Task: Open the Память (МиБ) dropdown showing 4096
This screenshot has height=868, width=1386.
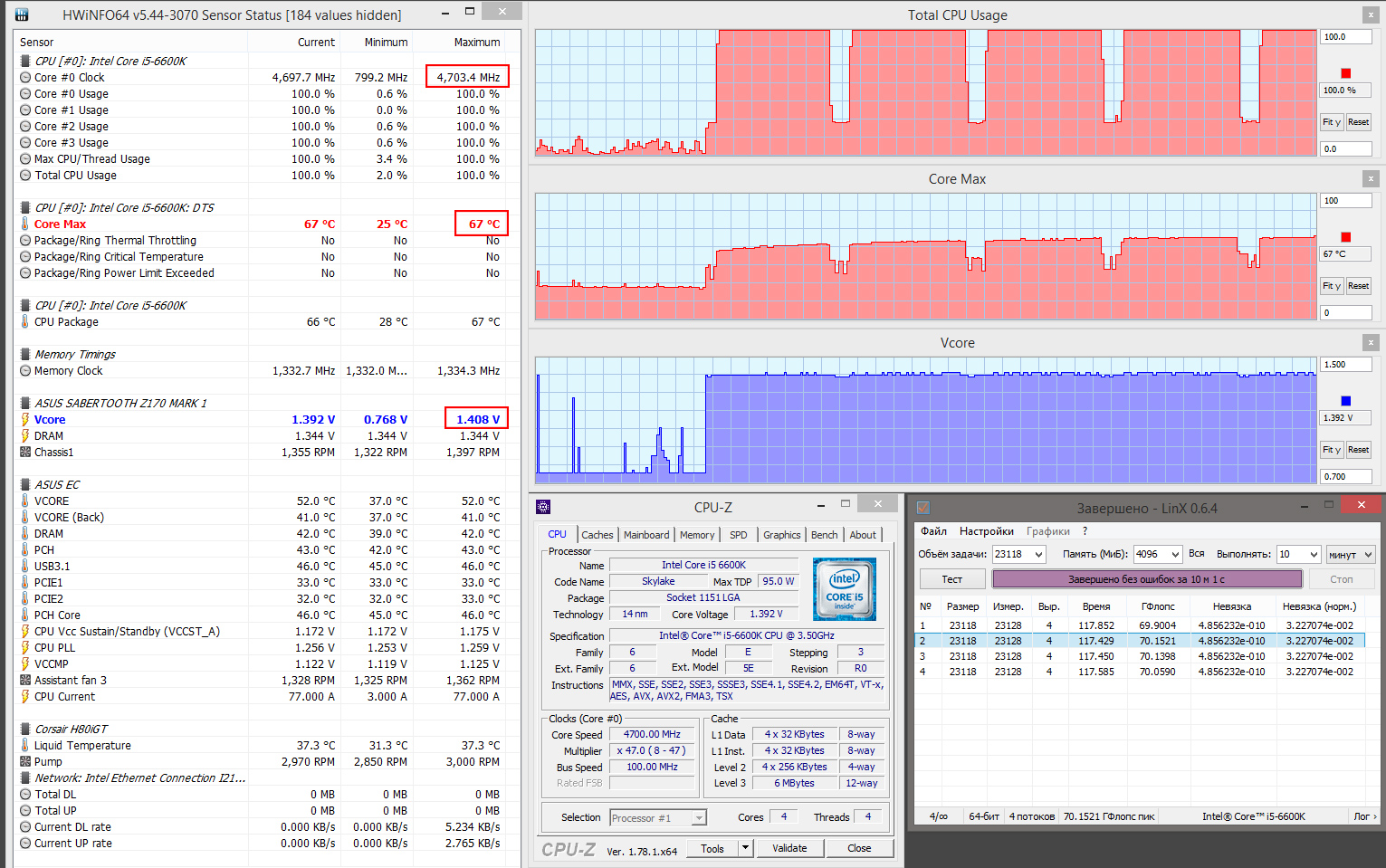Action: coord(1175,554)
